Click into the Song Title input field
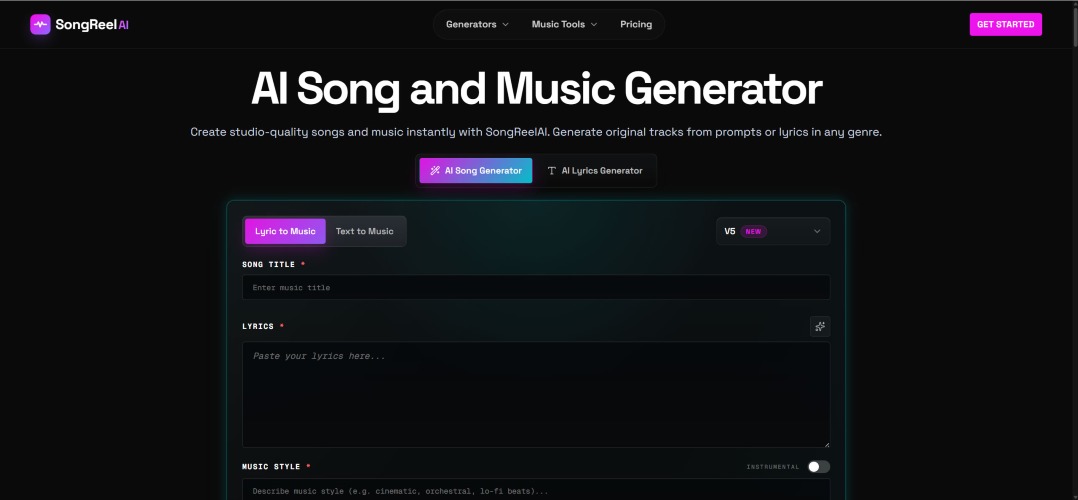This screenshot has height=500, width=1078. tap(536, 287)
